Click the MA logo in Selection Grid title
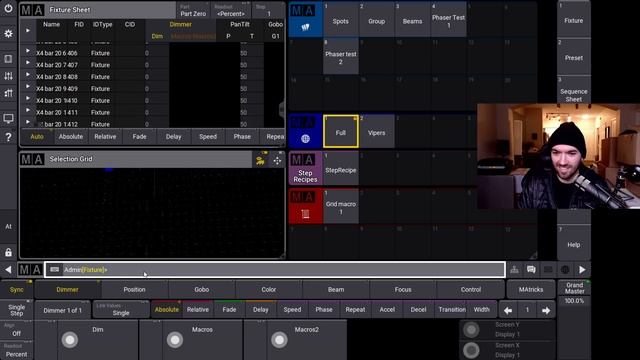This screenshot has width=640, height=360. tap(32, 159)
